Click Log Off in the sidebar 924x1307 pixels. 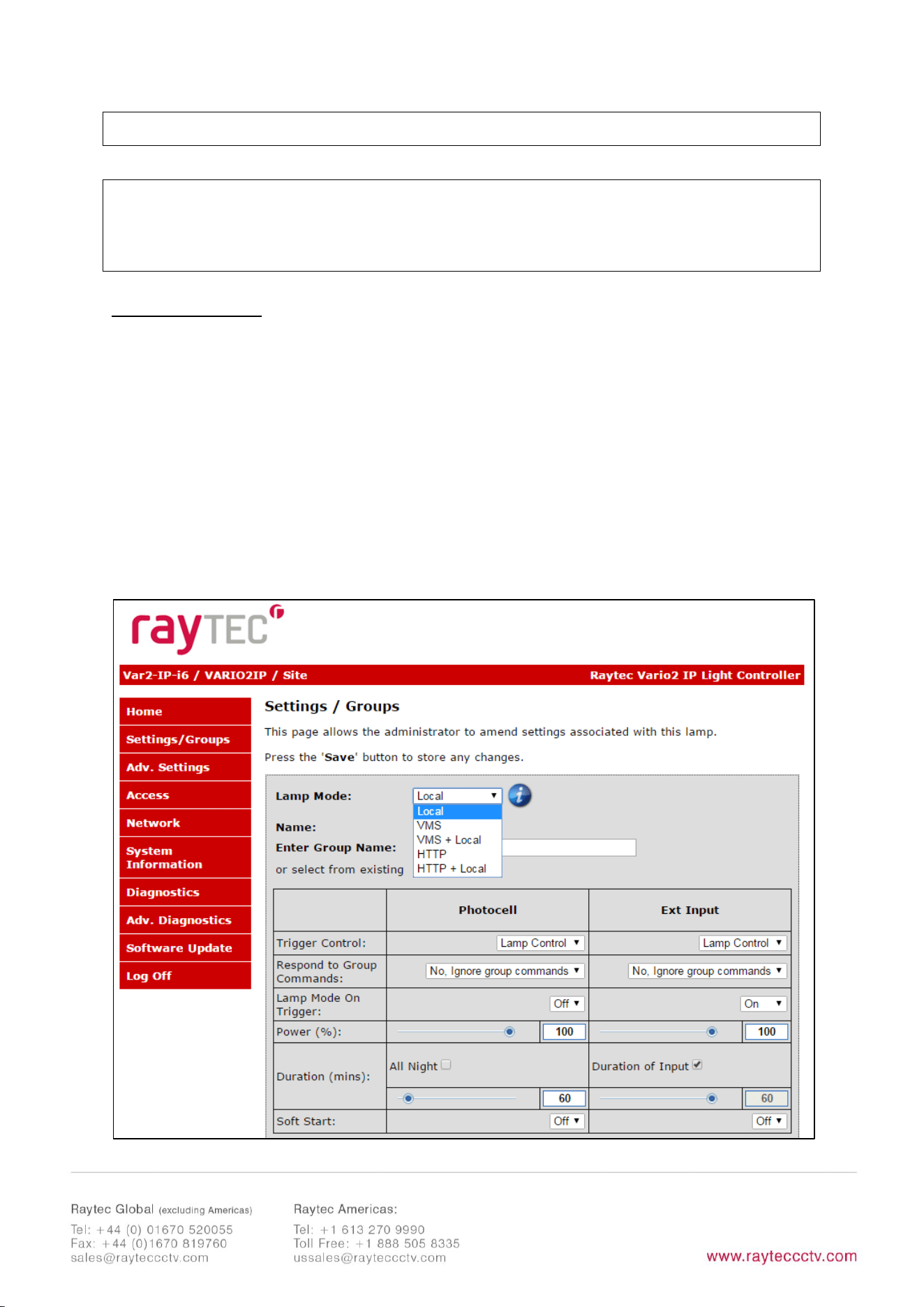(x=185, y=976)
